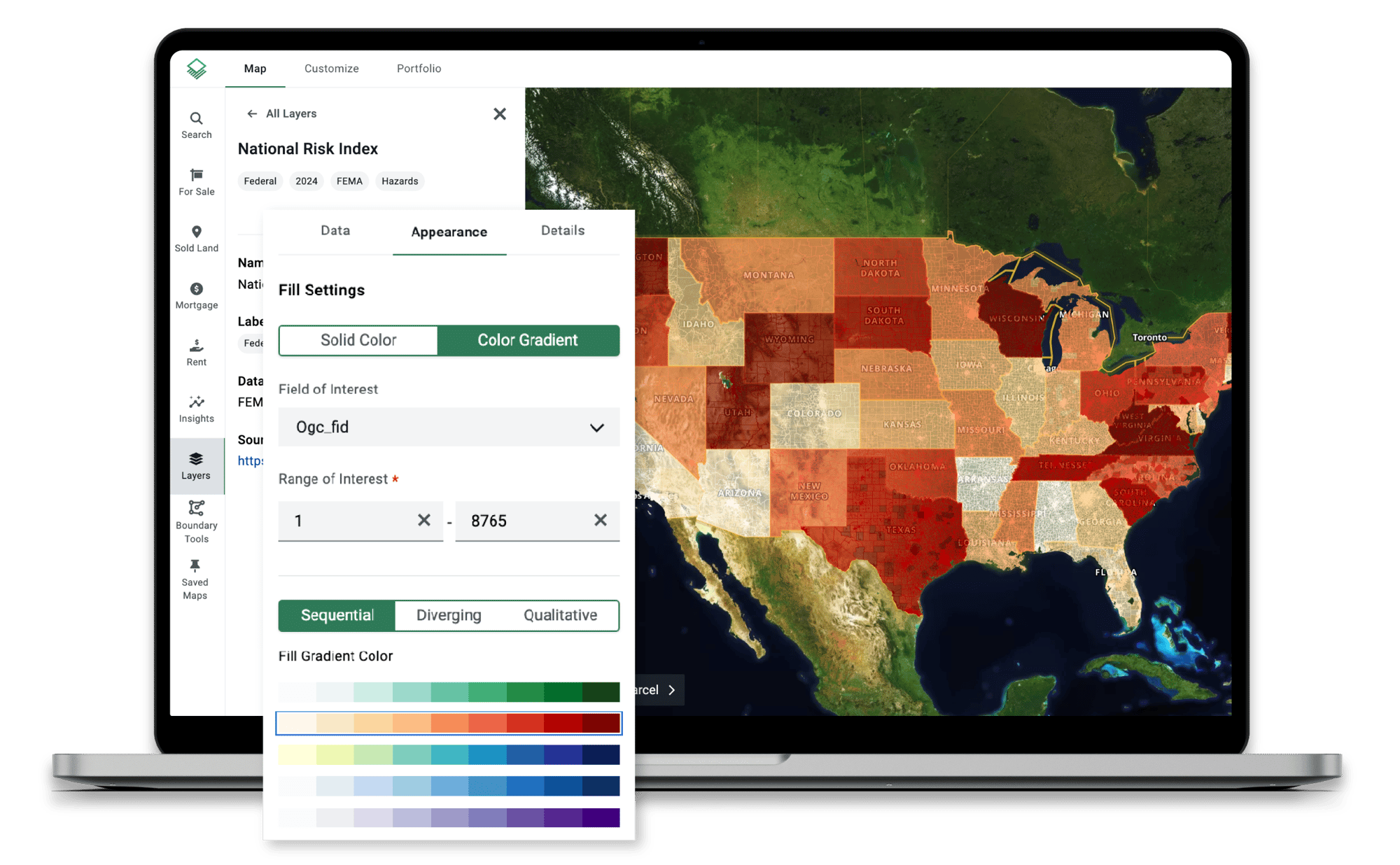Go back using All Layers arrow
The width and height of the screenshot is (1400, 865).
252,113
